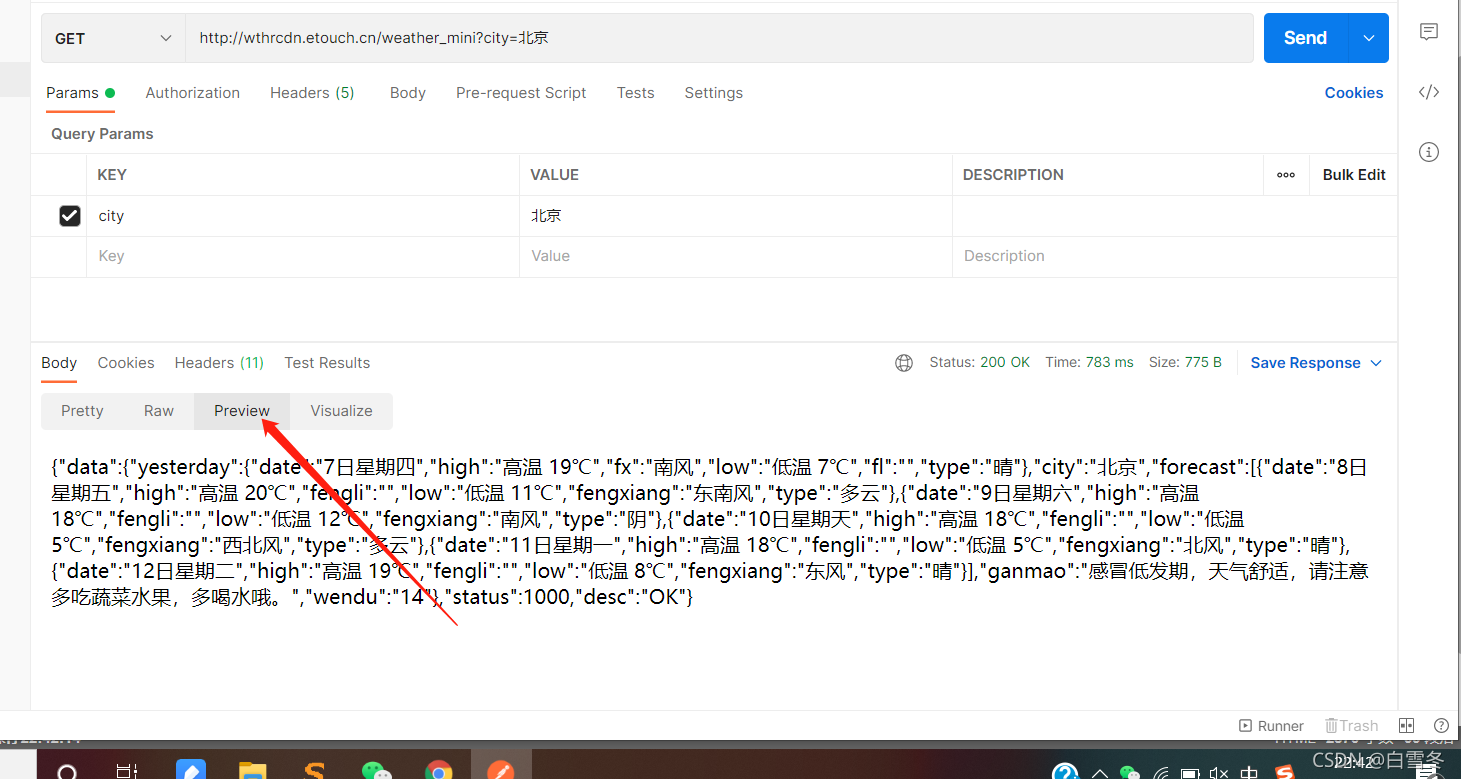Click the VALUE column header
Viewport: 1461px width, 779px height.
(554, 175)
